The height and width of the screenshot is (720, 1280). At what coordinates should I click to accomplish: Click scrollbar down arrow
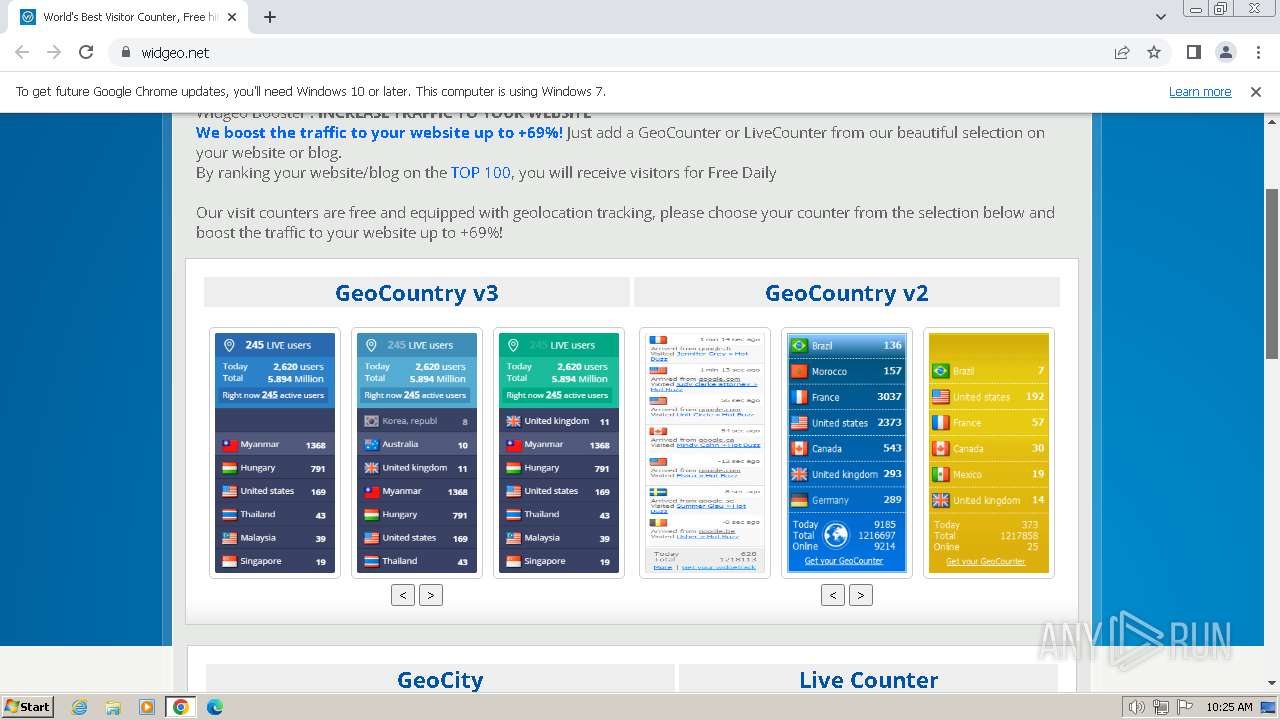[1272, 683]
